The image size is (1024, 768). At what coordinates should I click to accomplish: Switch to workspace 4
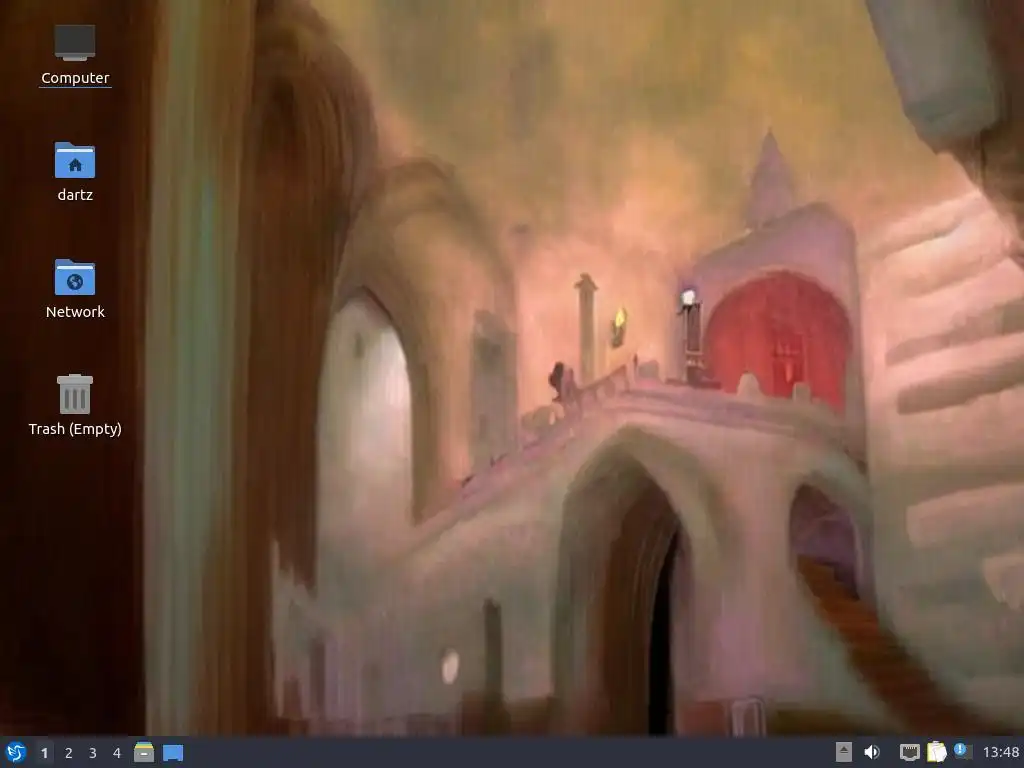[117, 753]
